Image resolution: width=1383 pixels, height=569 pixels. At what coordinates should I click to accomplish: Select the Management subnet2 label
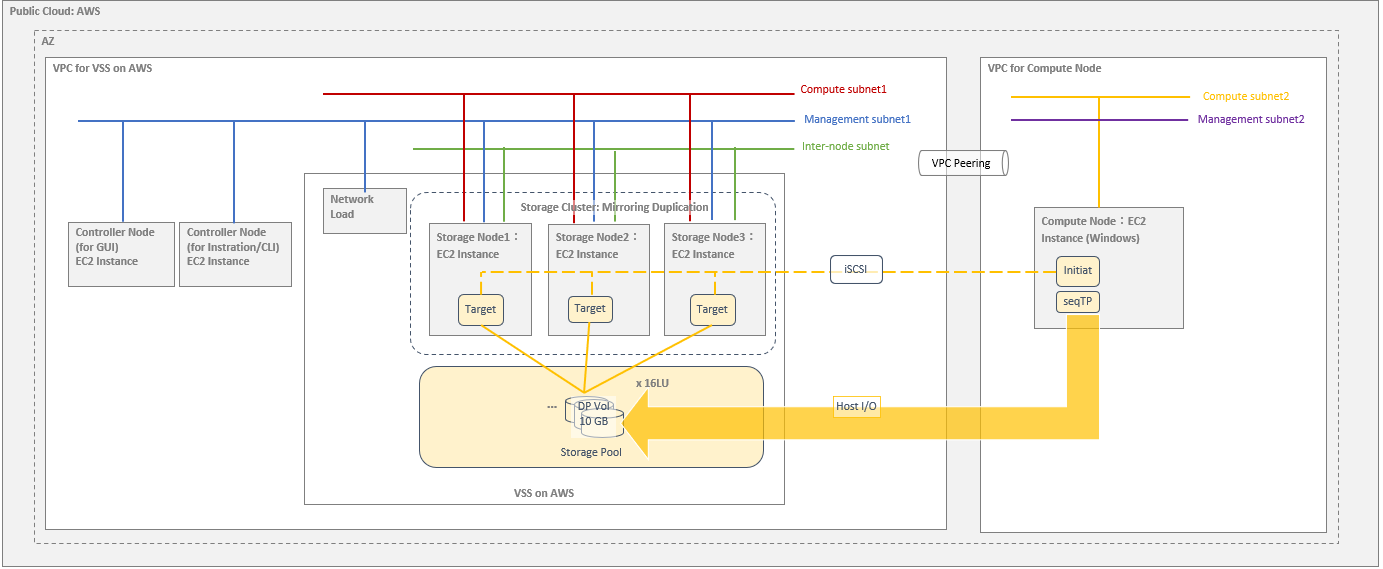coord(1251,119)
